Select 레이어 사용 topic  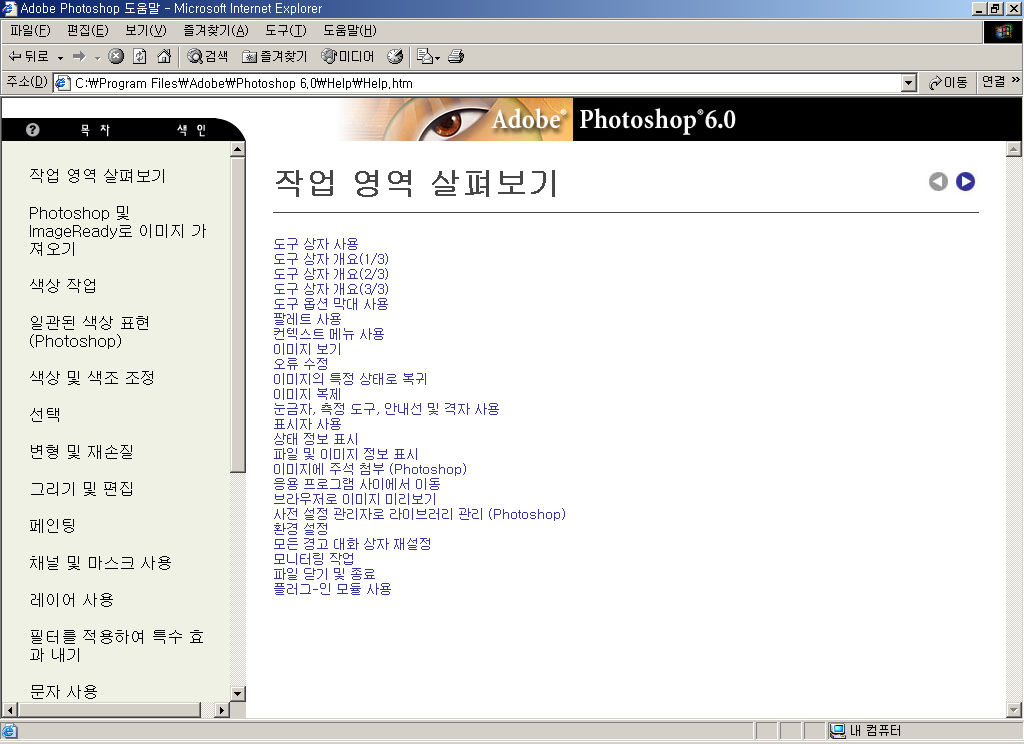pyautogui.click(x=71, y=600)
